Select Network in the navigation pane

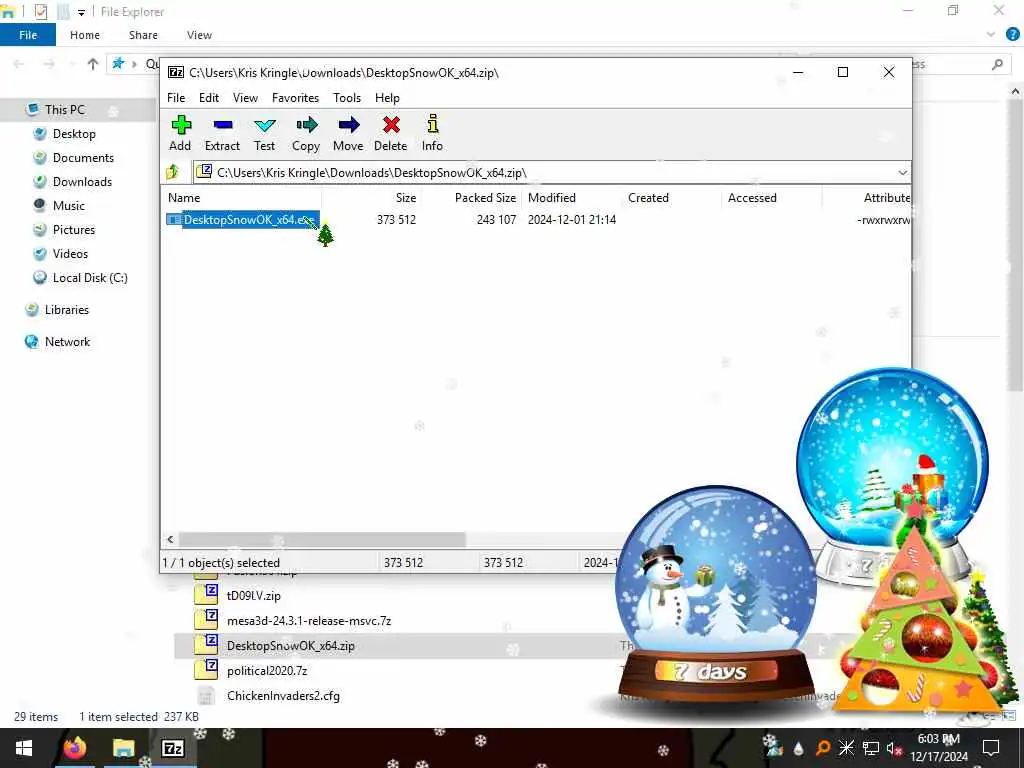click(67, 342)
